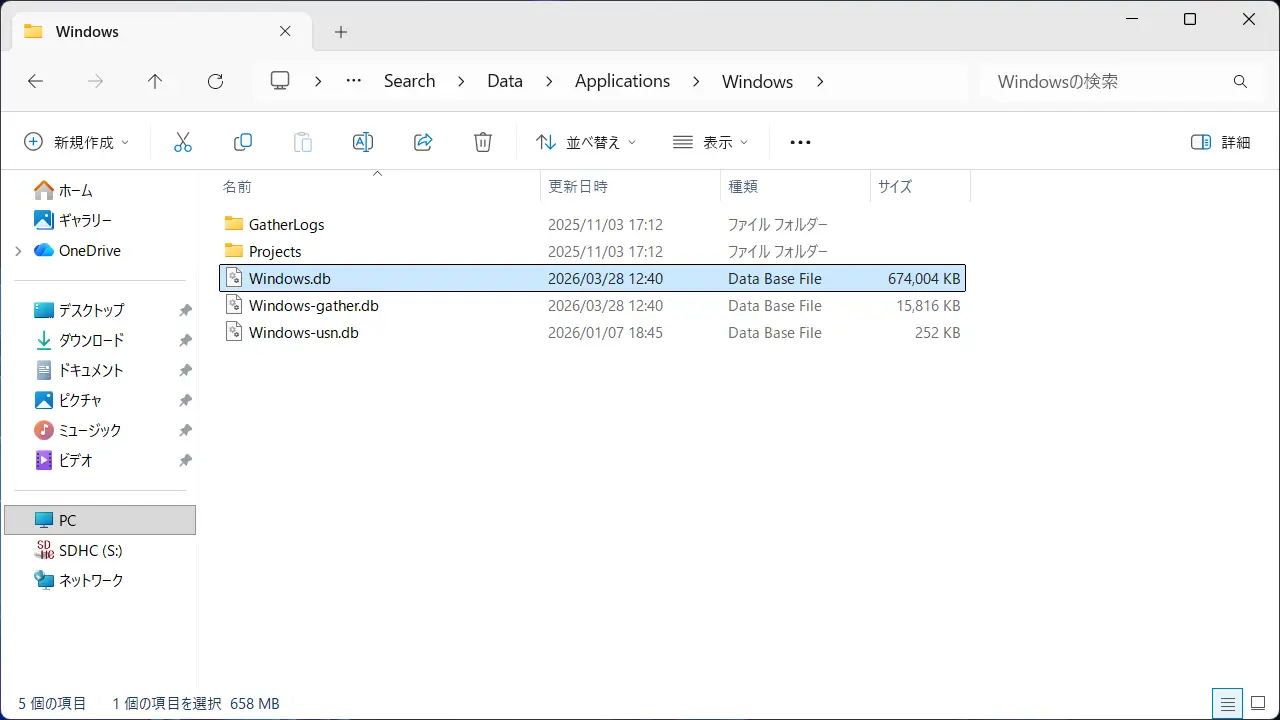Expand the OneDrive tree node

(x=18, y=251)
